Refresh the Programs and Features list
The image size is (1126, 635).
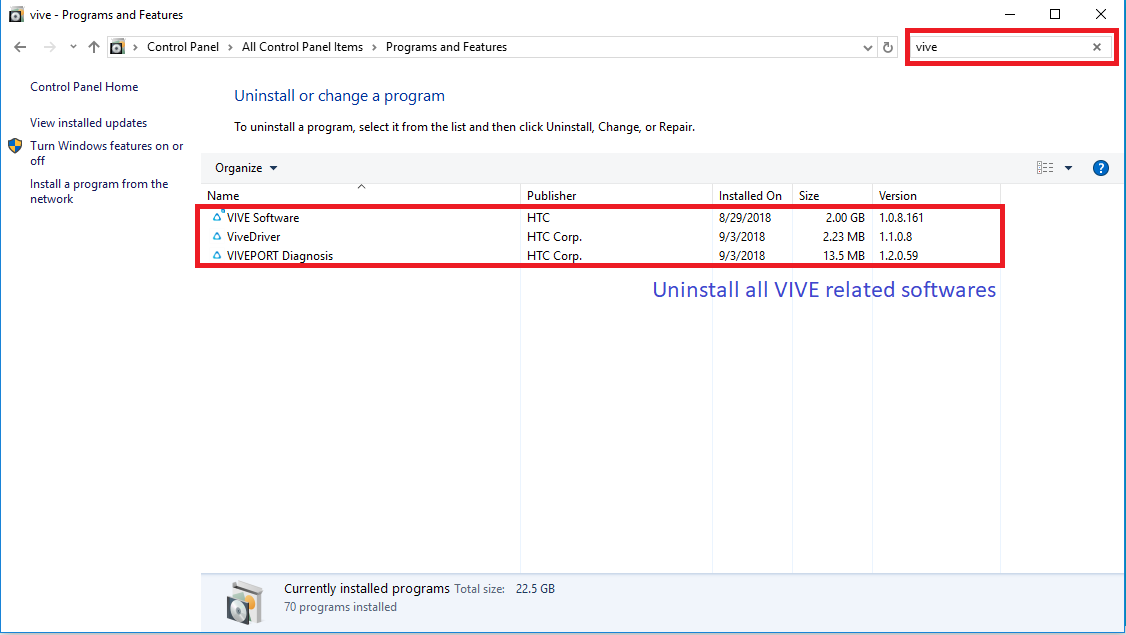click(888, 47)
